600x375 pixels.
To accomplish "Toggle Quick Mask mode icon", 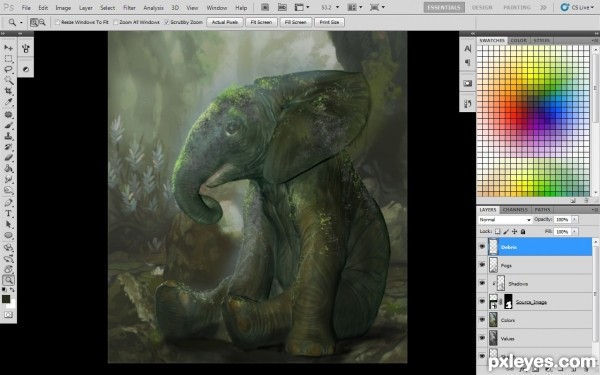I will point(8,315).
